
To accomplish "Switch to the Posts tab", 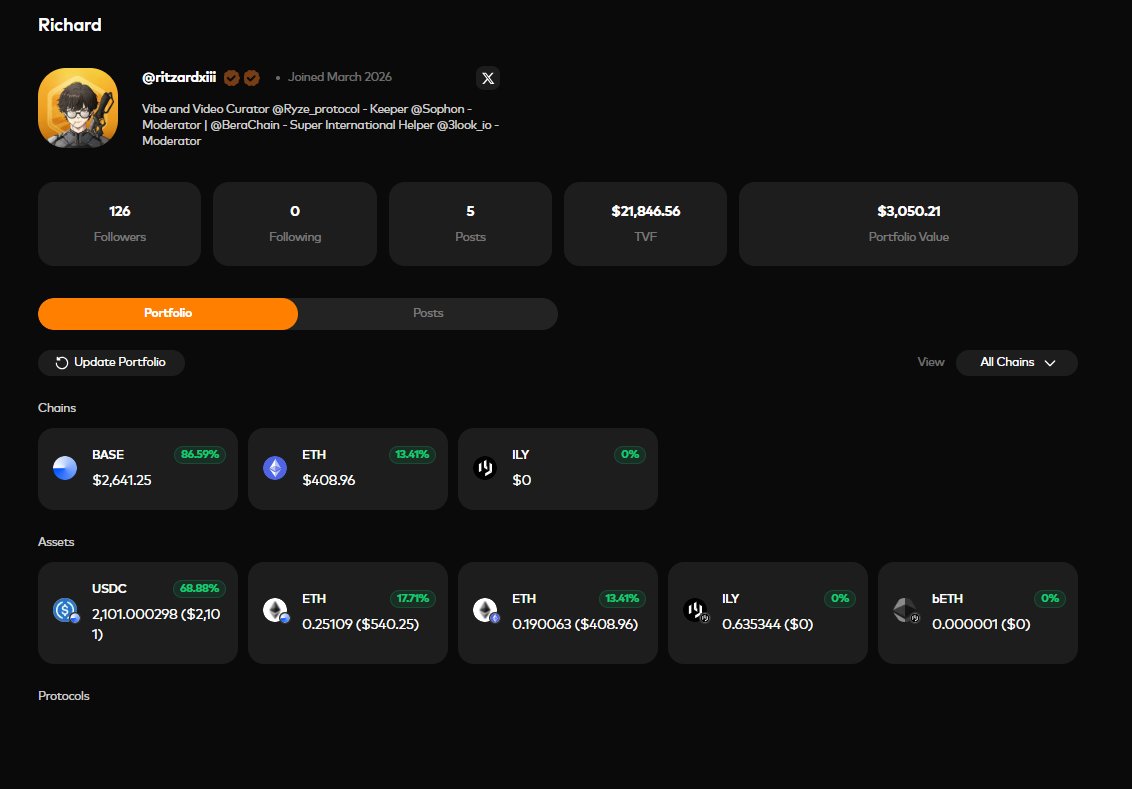I will pyautogui.click(x=428, y=313).
